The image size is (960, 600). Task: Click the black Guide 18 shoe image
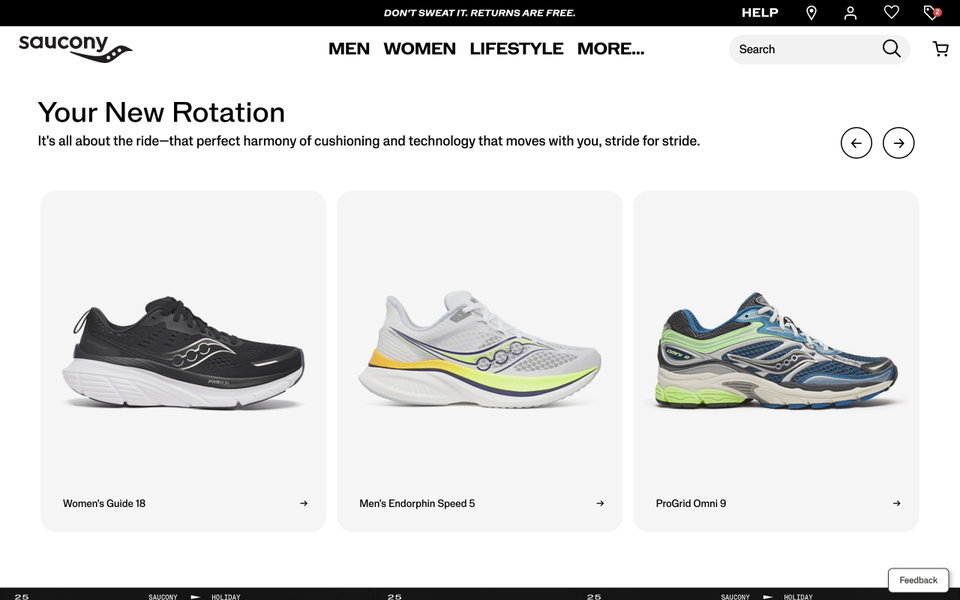tap(183, 353)
